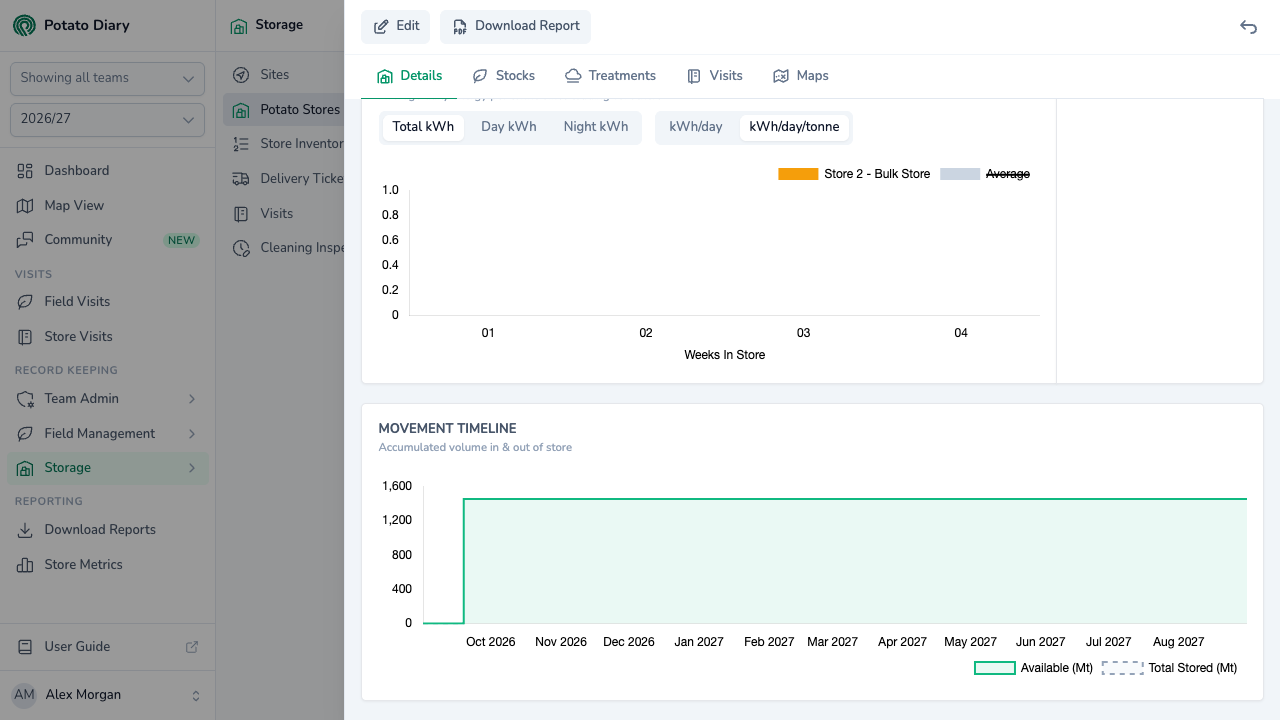Click the Cleaning Inspections clock icon
This screenshot has width=1280, height=720.
[241, 248]
